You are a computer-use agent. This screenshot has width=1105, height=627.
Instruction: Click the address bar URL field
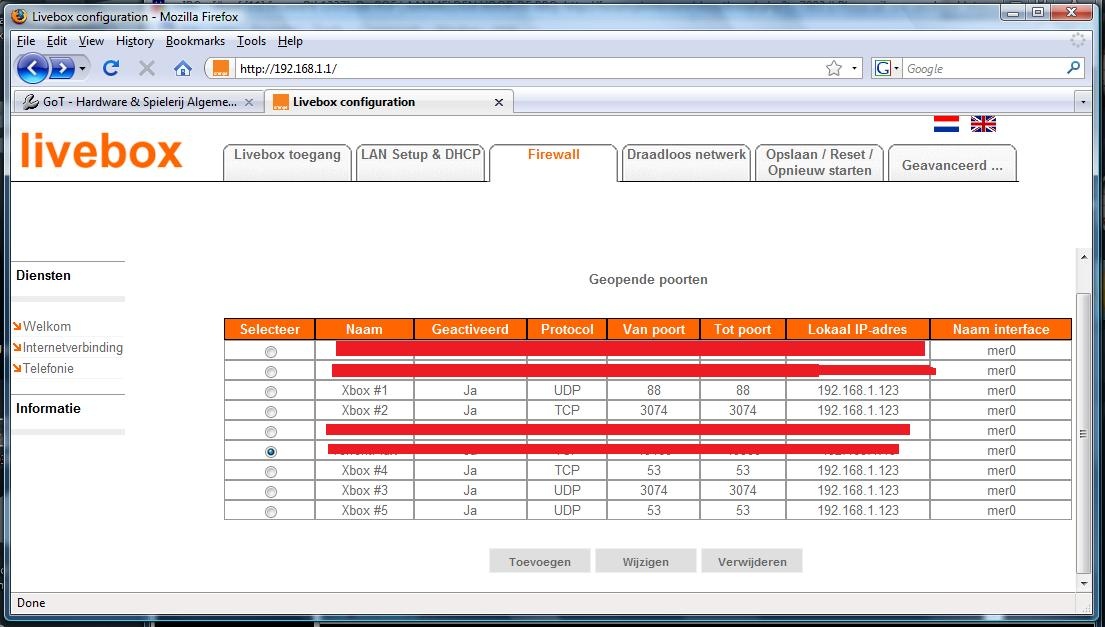click(529, 68)
